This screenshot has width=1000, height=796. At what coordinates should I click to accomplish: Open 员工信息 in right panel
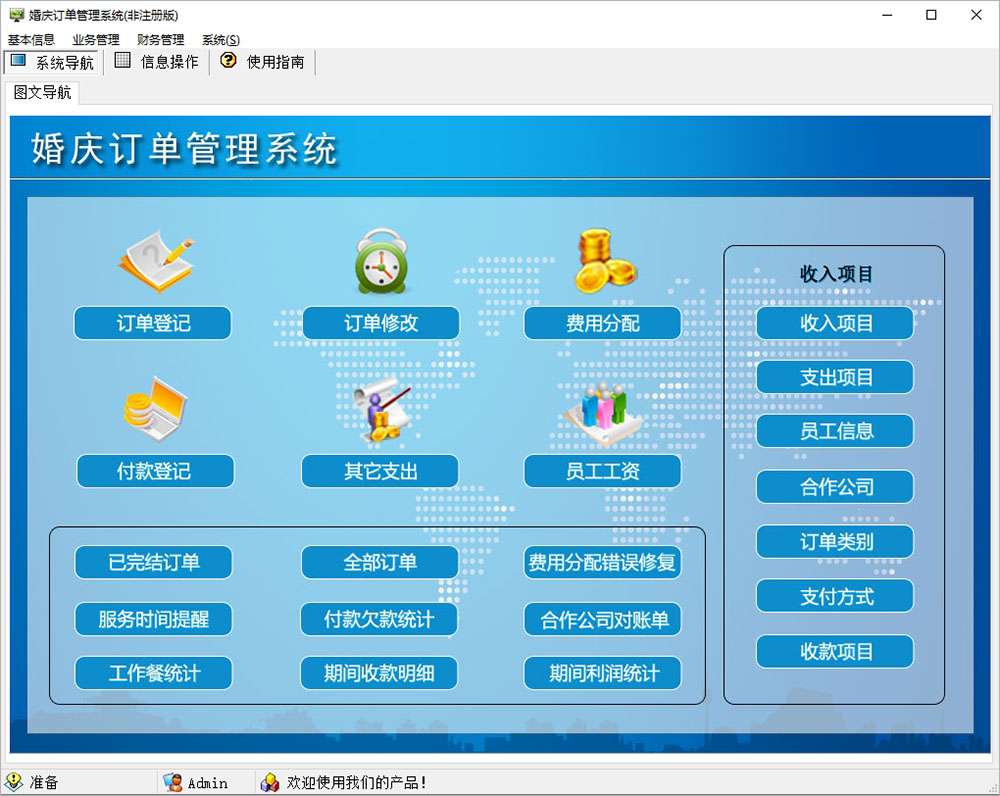(x=835, y=431)
